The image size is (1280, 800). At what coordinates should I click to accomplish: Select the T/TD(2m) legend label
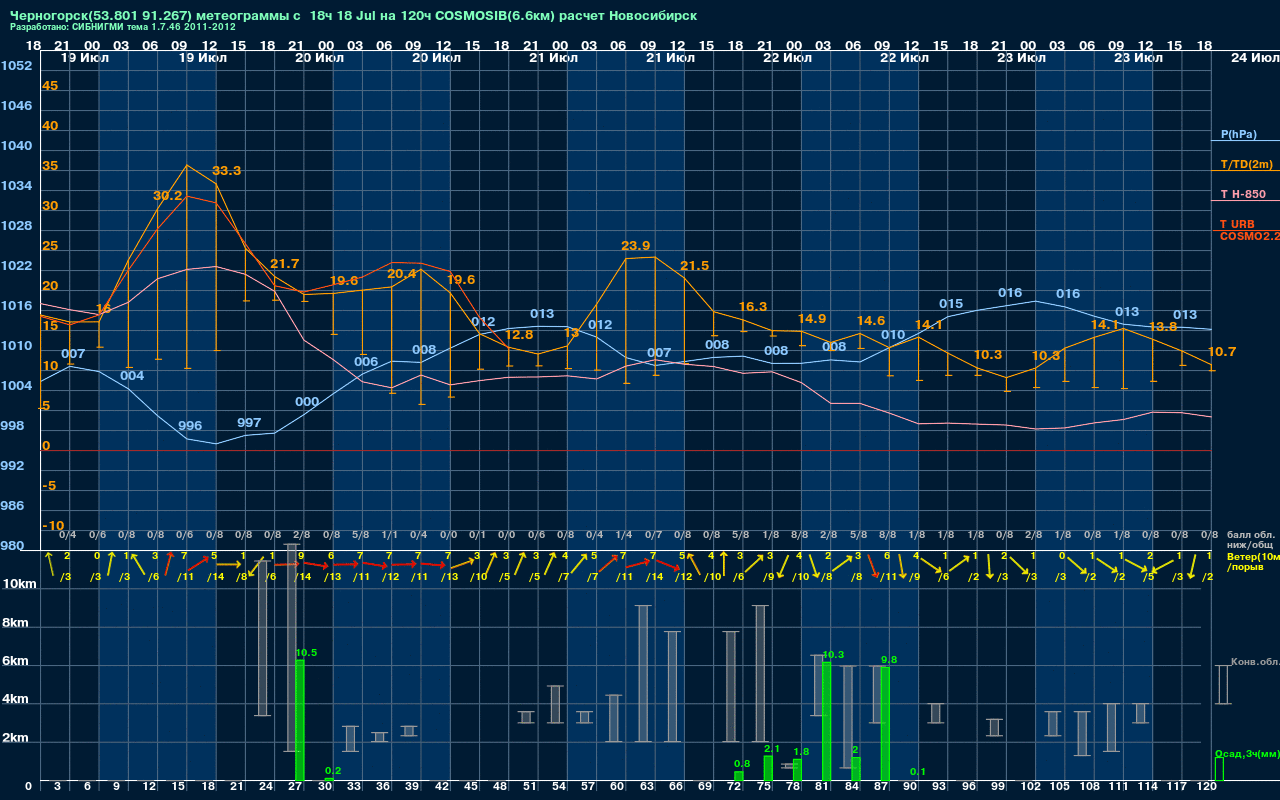tap(1246, 164)
